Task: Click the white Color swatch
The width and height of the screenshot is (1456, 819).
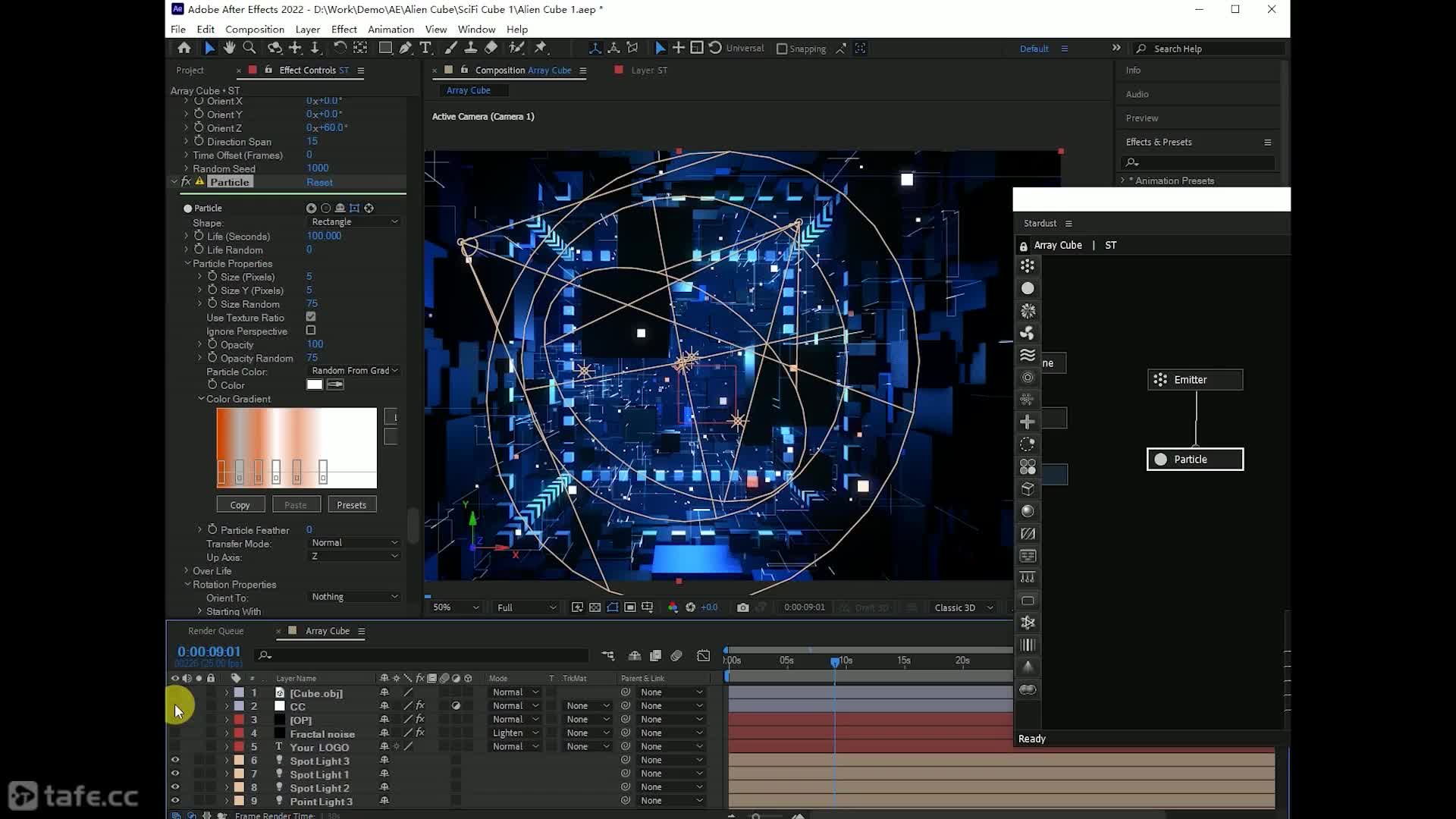Action: [x=315, y=385]
